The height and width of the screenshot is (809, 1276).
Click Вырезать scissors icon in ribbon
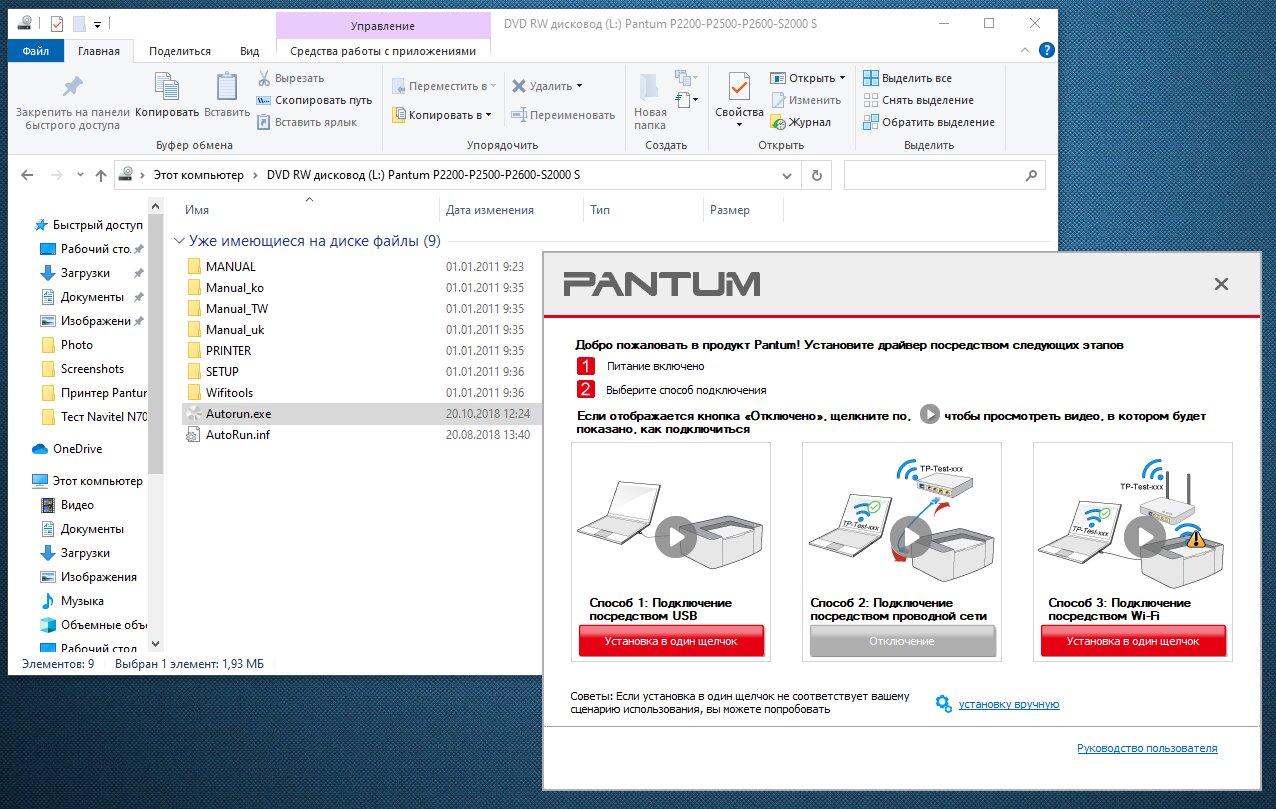click(x=264, y=78)
